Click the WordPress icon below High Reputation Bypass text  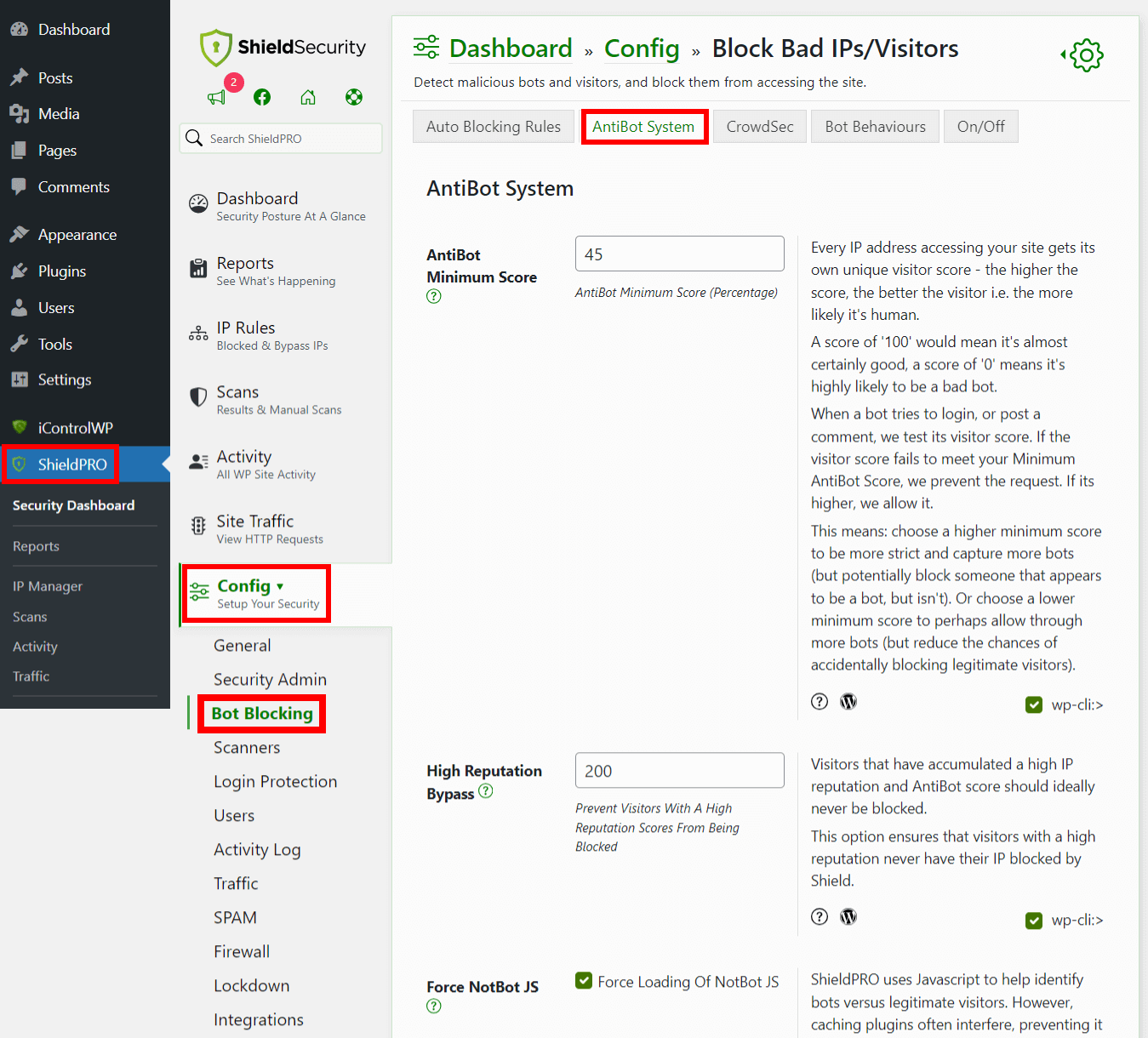point(848,916)
